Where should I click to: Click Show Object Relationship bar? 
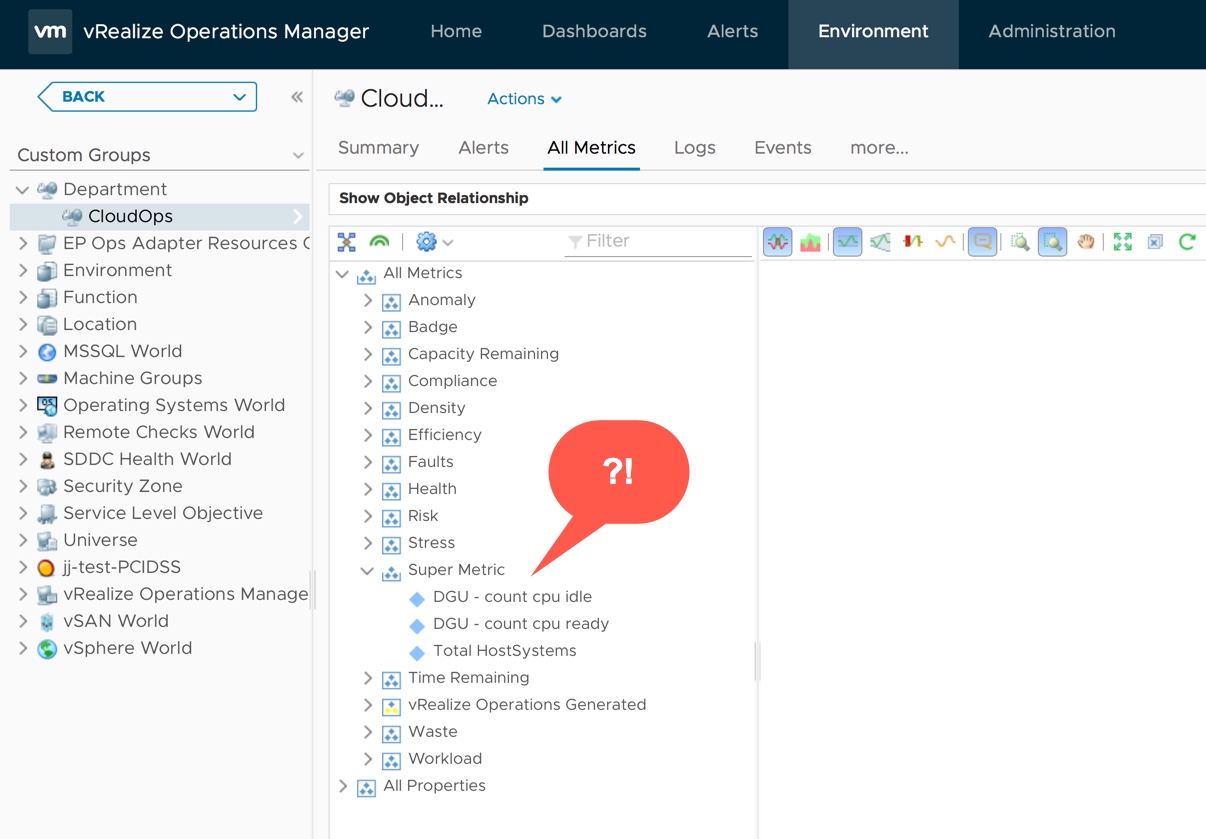[767, 198]
